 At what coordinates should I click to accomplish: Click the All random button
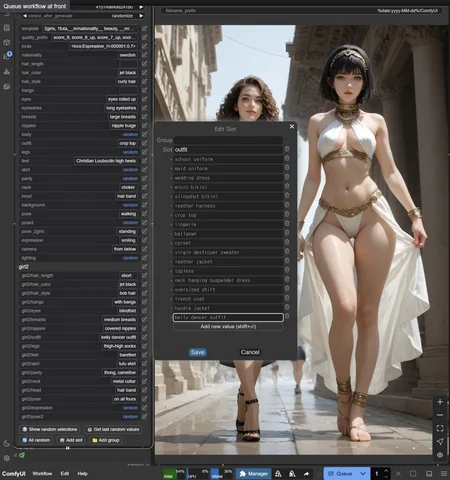(x=36, y=440)
